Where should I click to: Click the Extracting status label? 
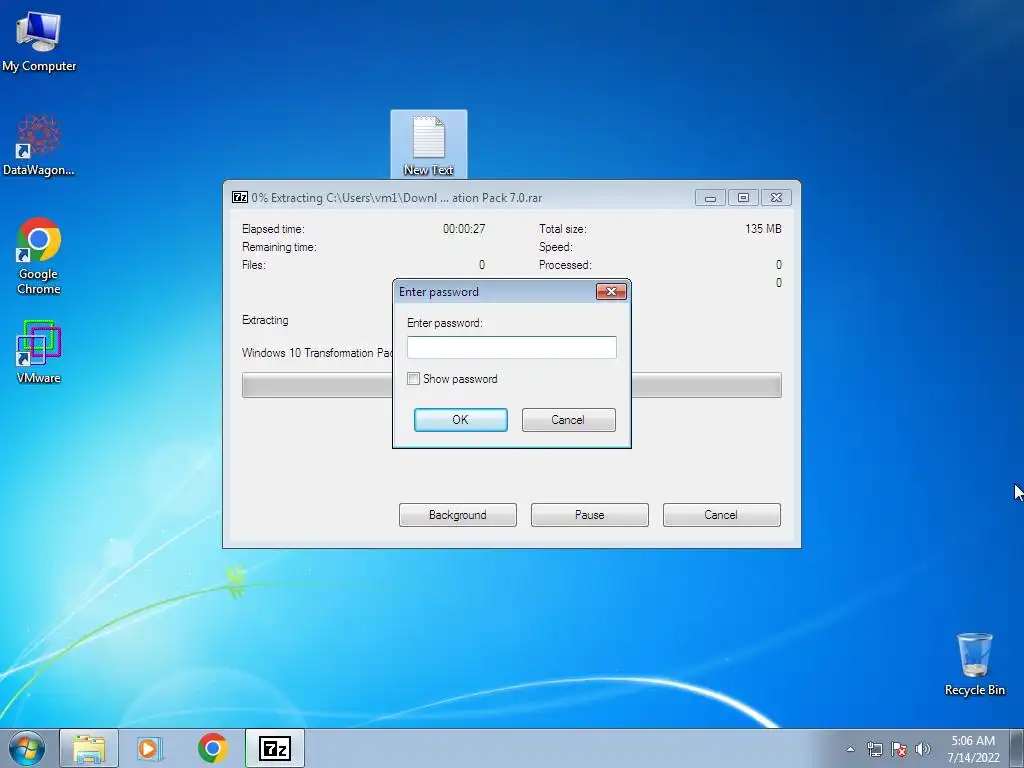(265, 320)
